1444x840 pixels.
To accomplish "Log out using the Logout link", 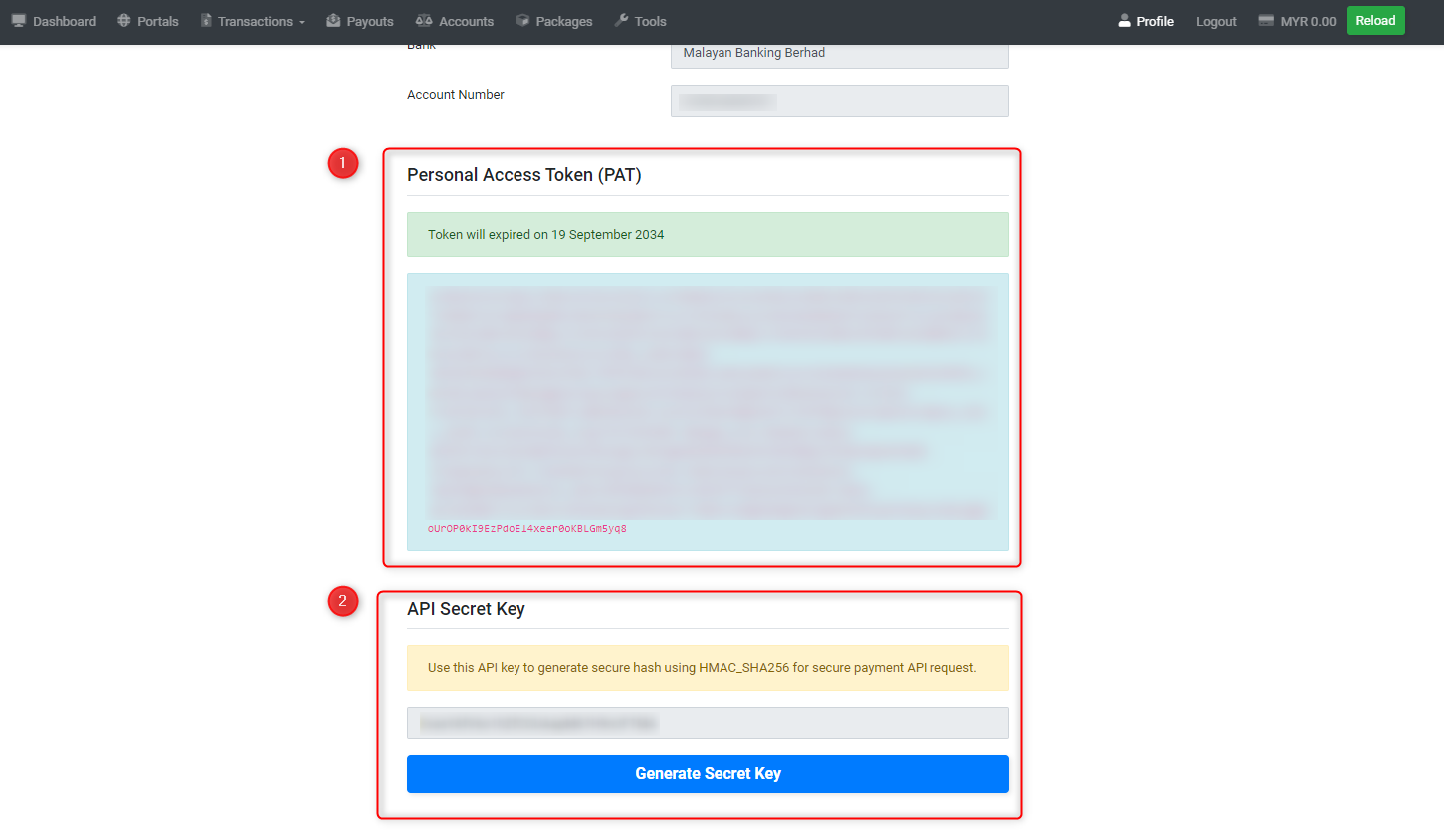I will point(1216,21).
